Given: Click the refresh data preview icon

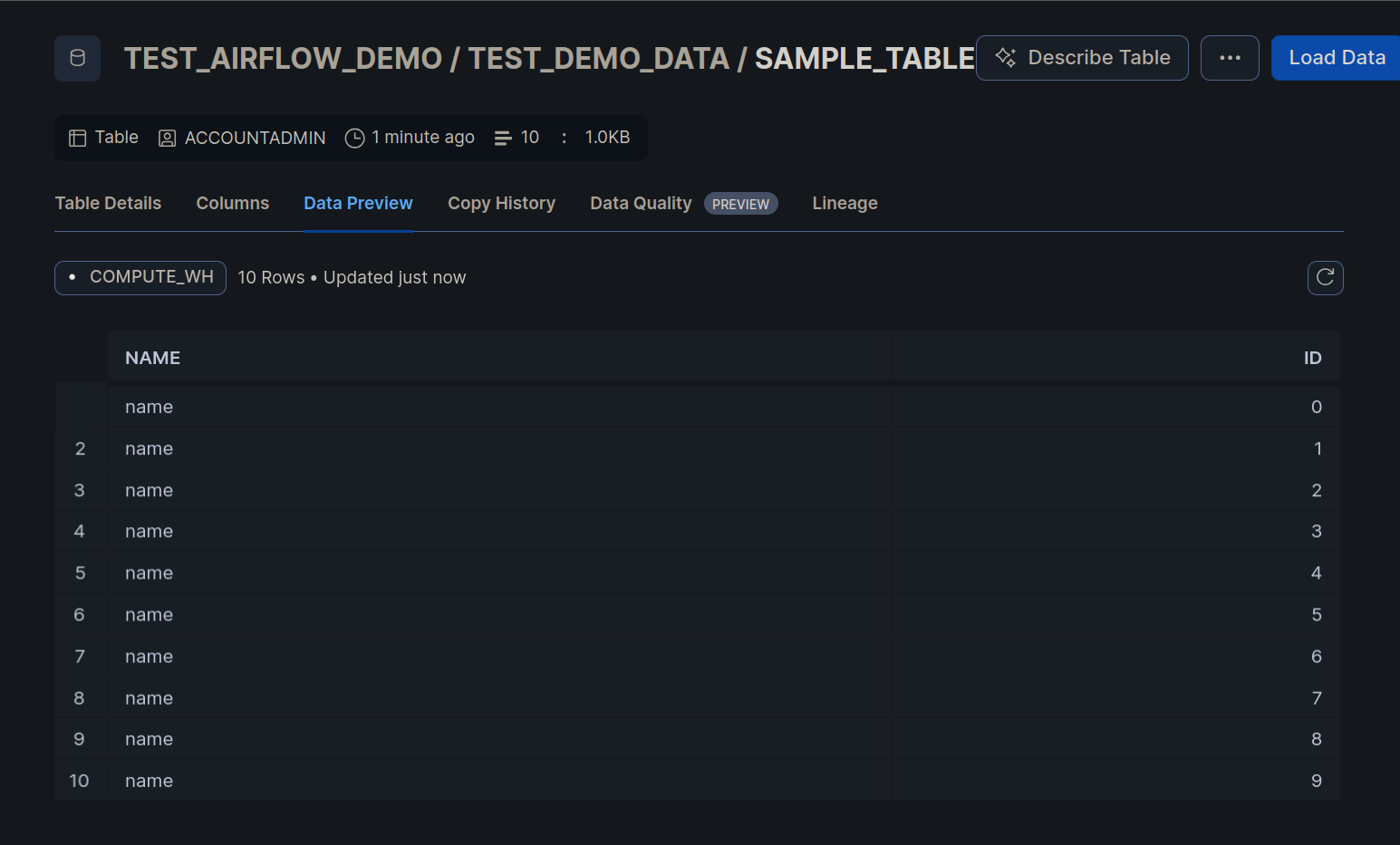Looking at the screenshot, I should pos(1325,278).
